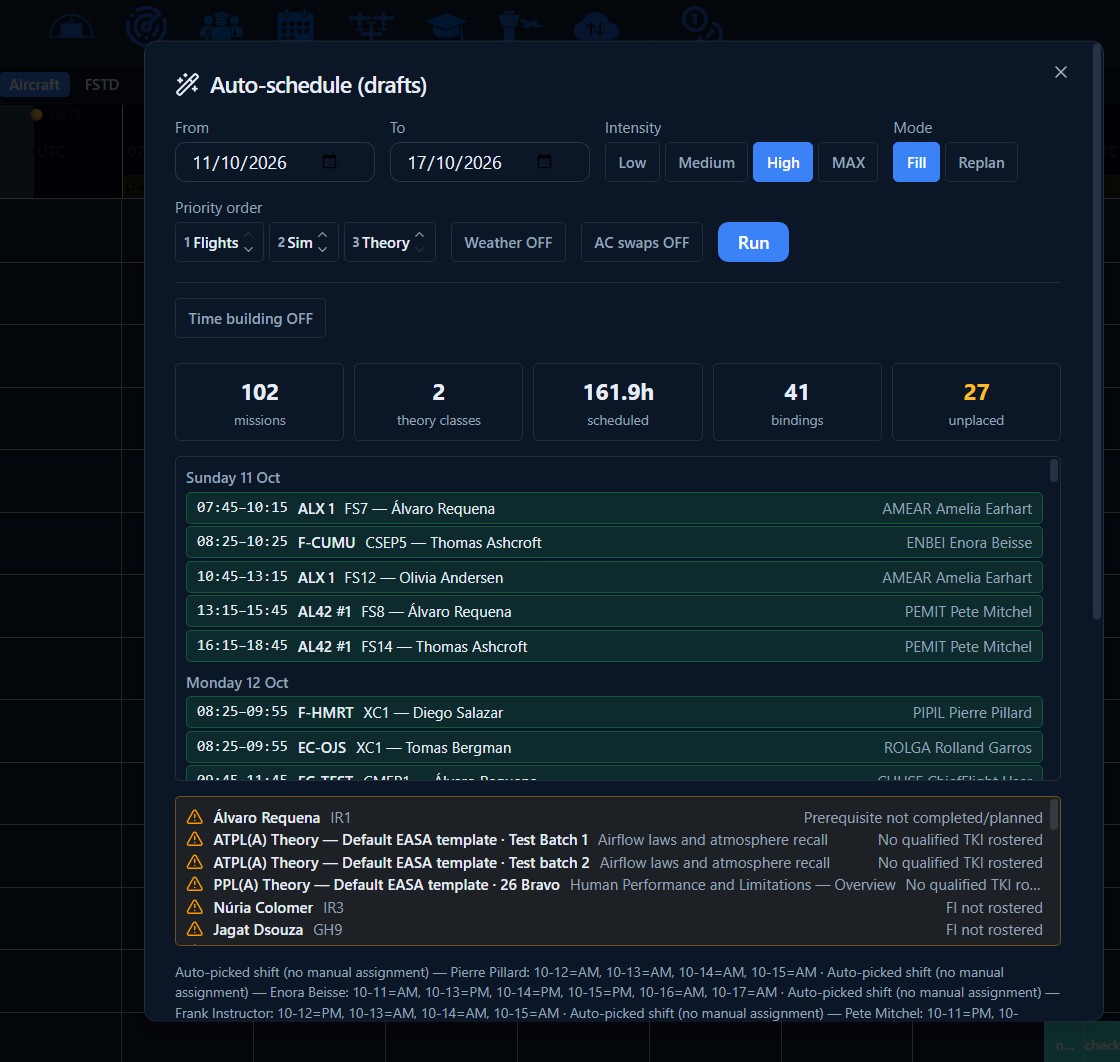Toggle Time building OFF option
Screen dimensions: 1120x1062
[x=250, y=318]
